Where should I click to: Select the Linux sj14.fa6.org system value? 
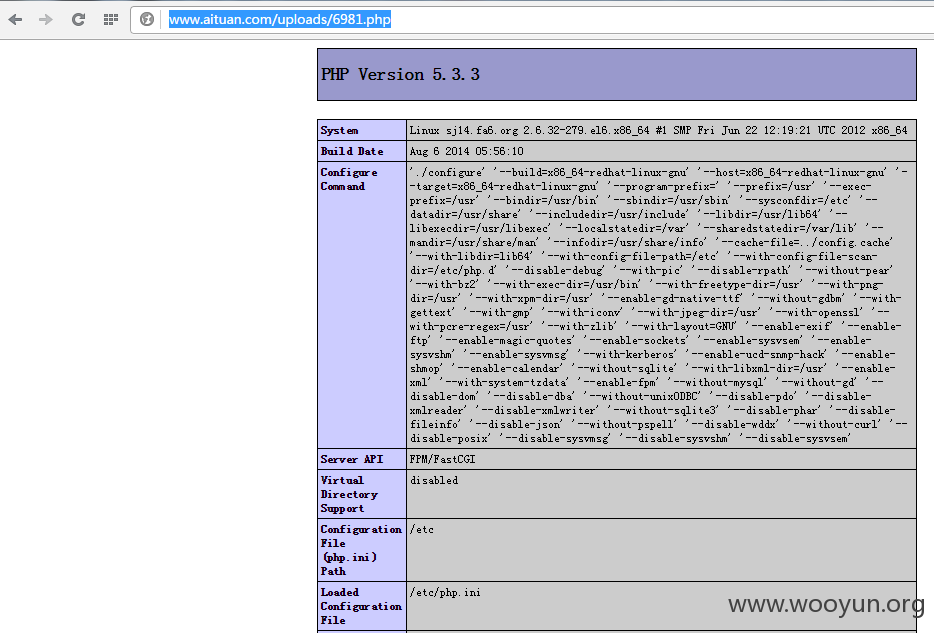point(658,130)
